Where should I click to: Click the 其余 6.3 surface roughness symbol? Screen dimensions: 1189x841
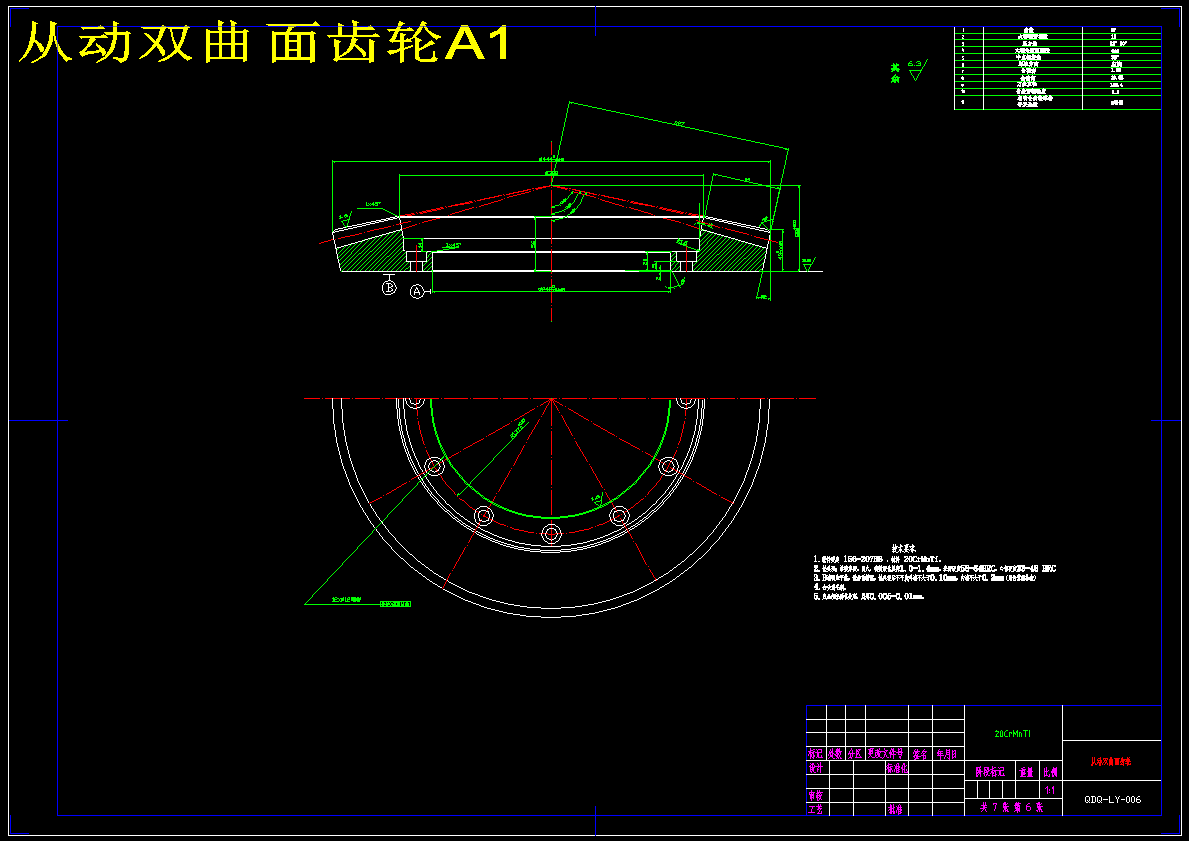pyautogui.click(x=908, y=71)
